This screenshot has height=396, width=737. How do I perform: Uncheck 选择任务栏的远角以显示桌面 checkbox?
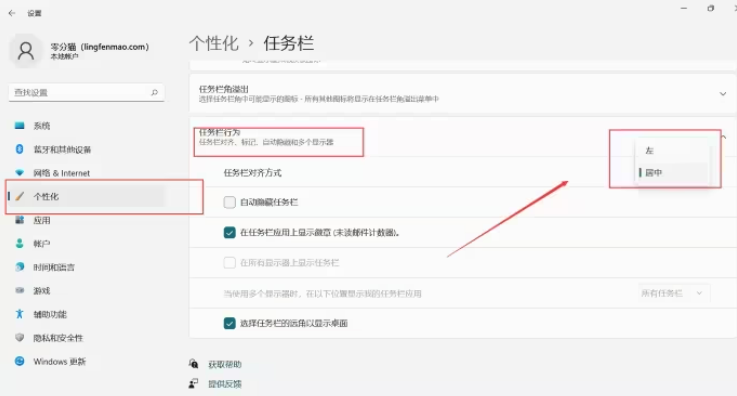229,323
